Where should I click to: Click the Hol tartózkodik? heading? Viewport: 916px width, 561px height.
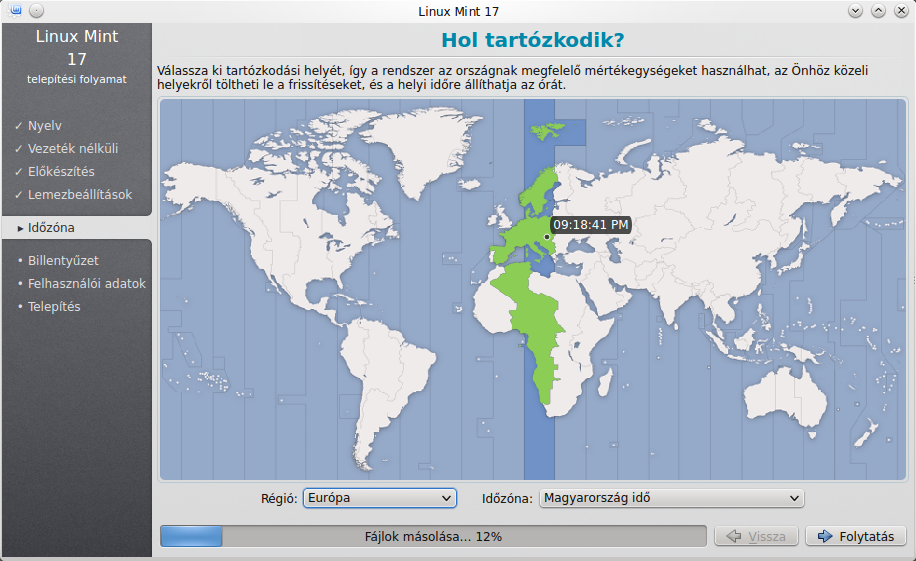coord(533,40)
